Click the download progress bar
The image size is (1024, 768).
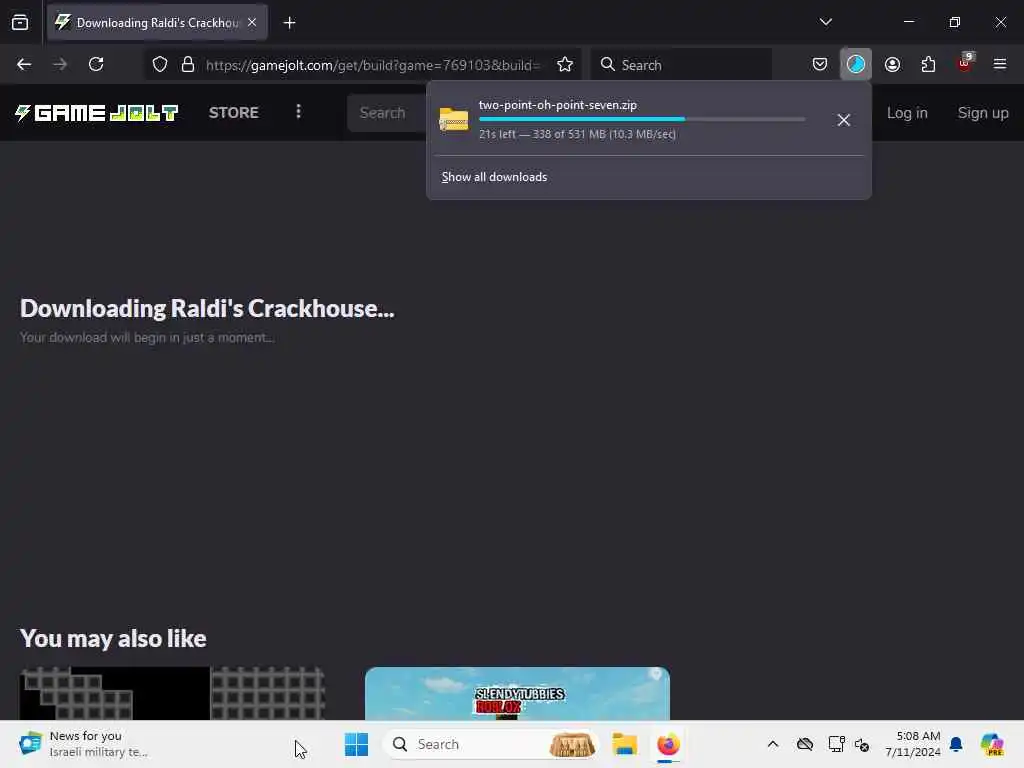point(641,120)
